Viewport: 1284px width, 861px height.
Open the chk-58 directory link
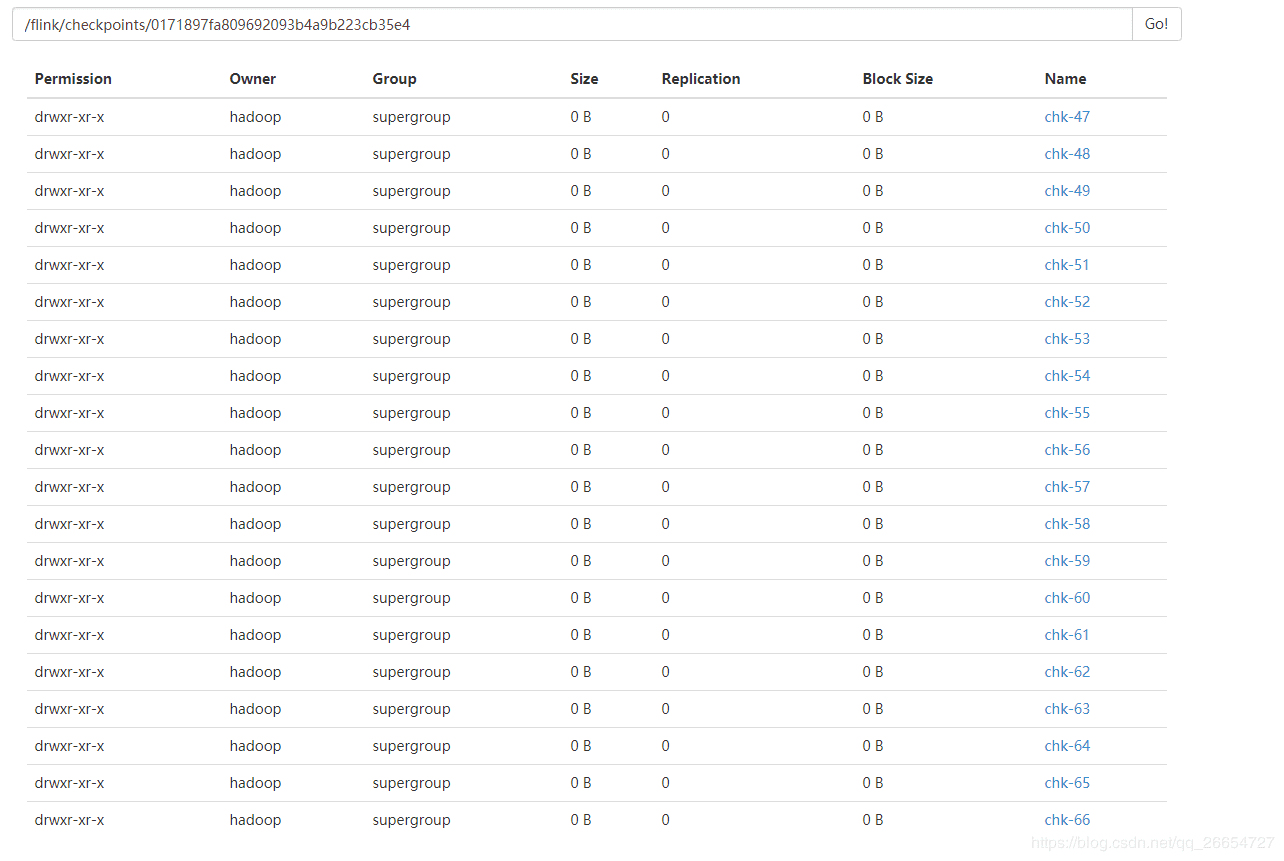1067,524
